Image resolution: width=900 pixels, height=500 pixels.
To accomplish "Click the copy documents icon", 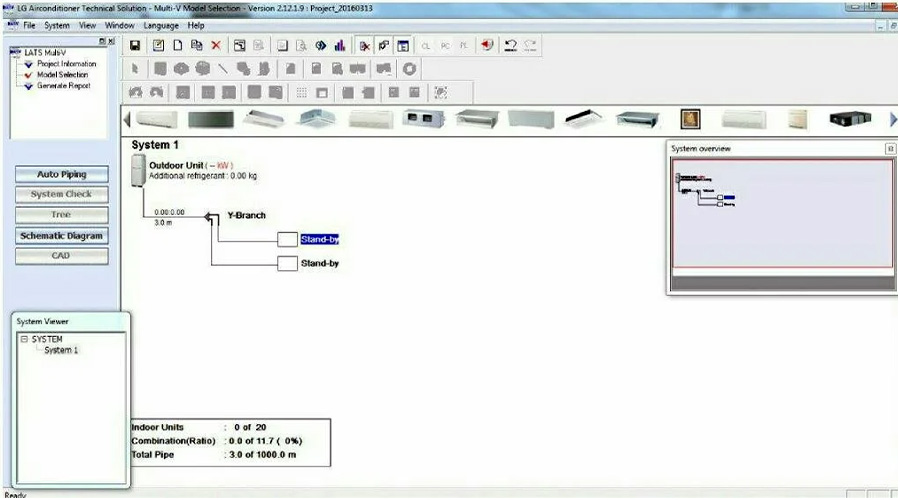I will pos(197,45).
